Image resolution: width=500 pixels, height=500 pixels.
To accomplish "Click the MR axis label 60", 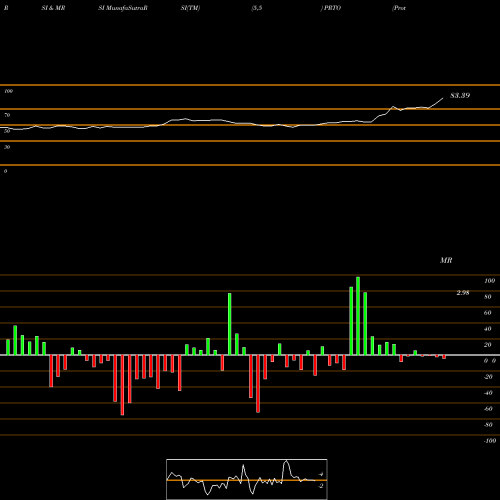I will tap(488, 313).
